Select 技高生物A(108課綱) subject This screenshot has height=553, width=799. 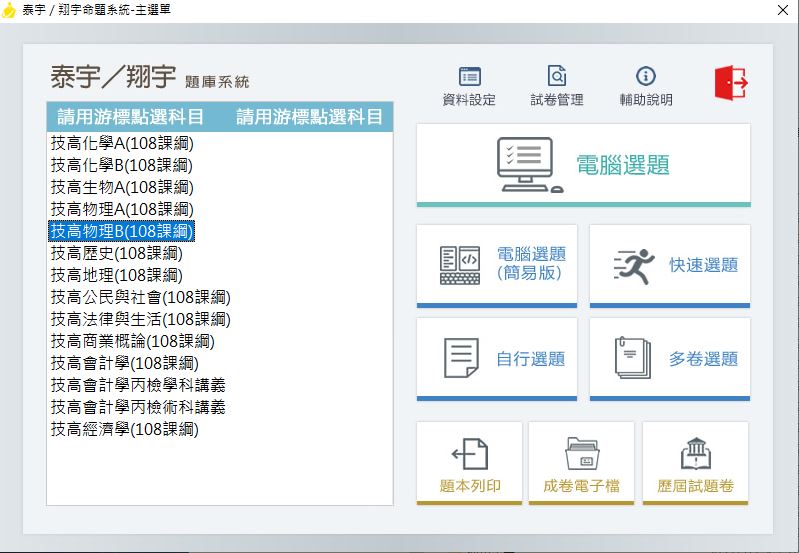122,187
